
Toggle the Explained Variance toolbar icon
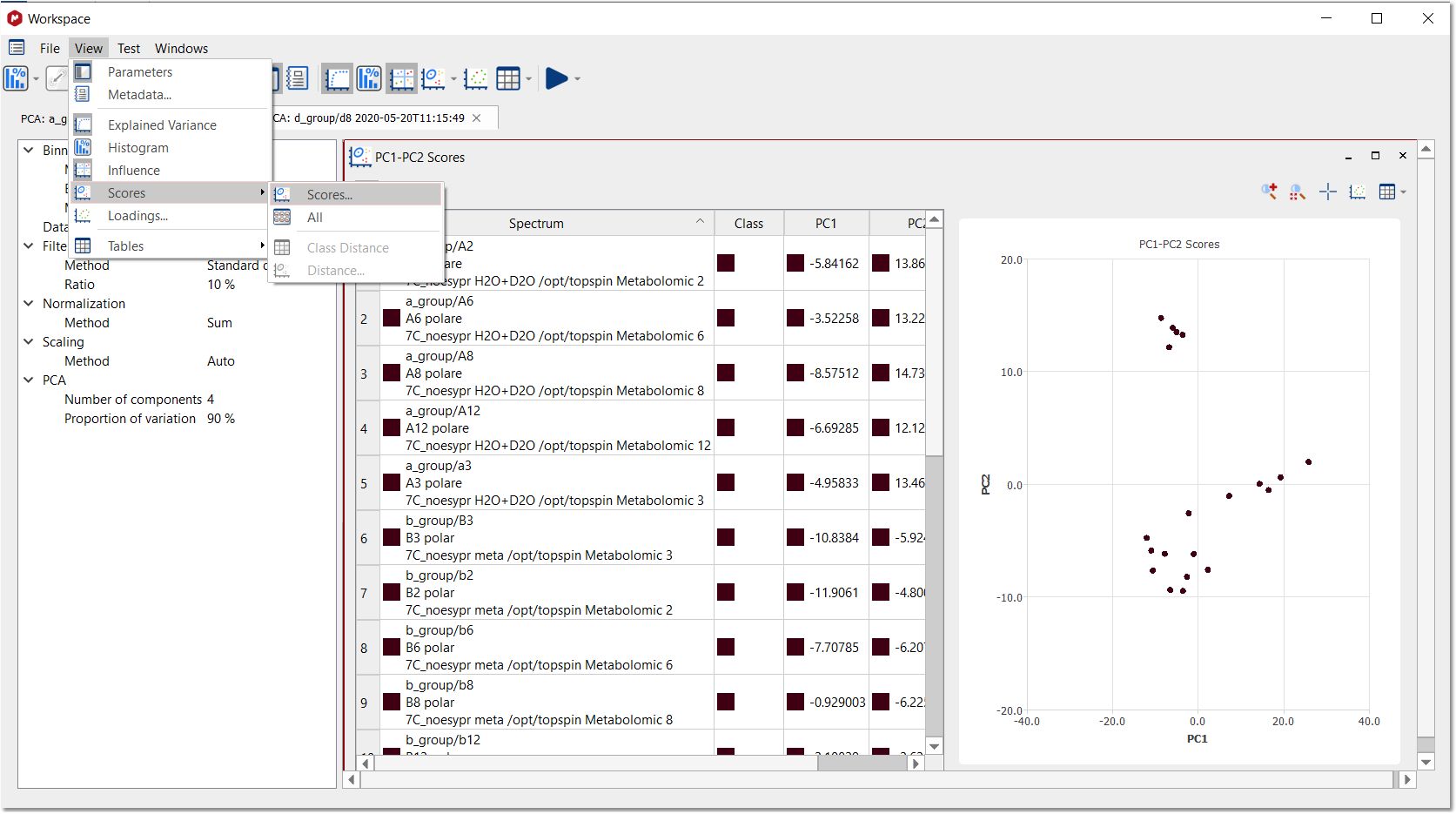point(337,78)
